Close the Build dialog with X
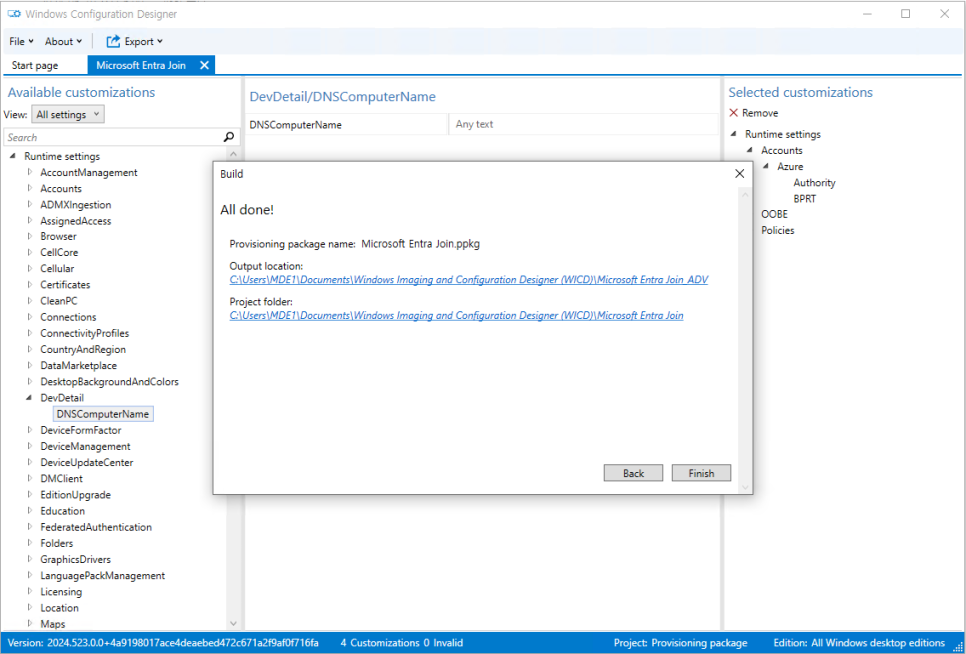This screenshot has height=654, width=966. pyautogui.click(x=739, y=174)
